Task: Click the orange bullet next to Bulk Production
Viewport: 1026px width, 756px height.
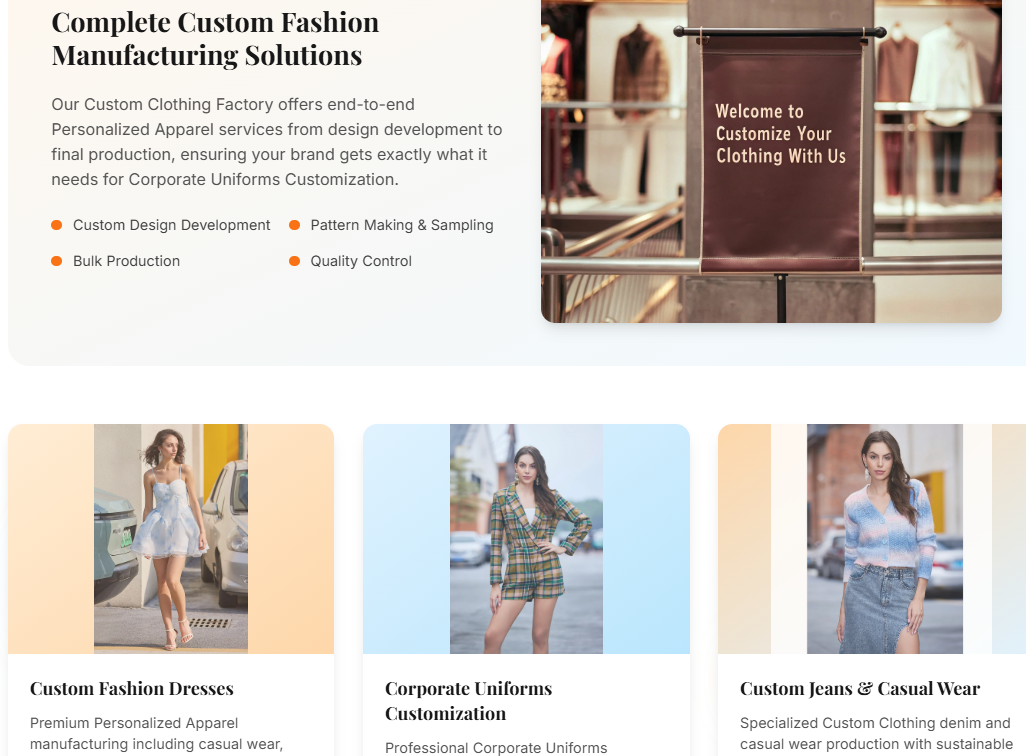Action: [x=57, y=261]
